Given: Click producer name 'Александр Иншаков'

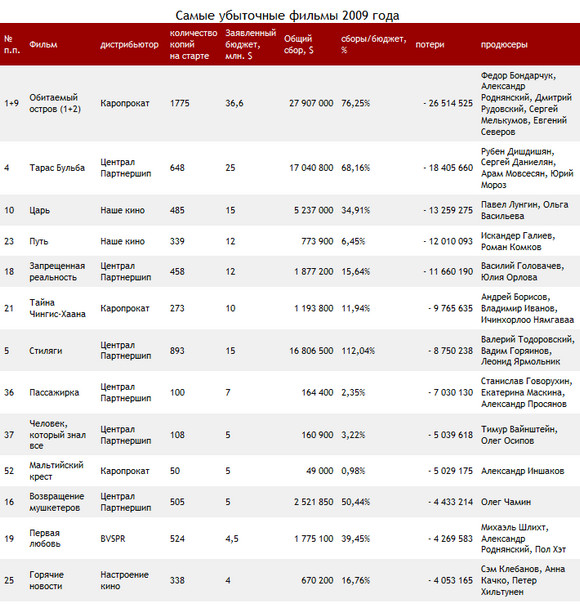Looking at the screenshot, I should [522, 471].
